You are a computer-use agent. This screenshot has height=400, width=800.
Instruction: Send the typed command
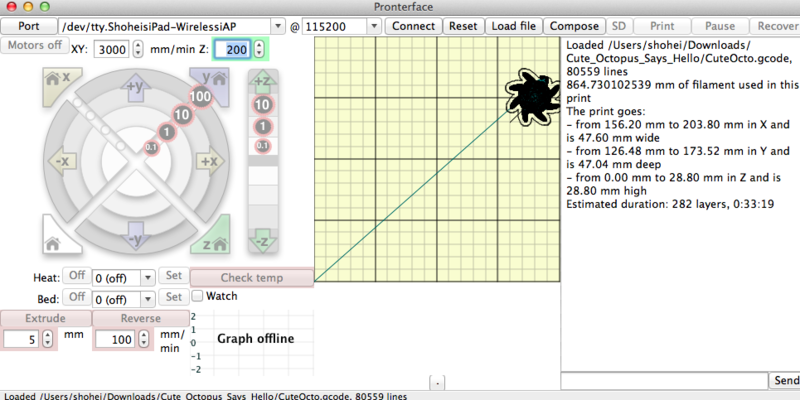point(785,381)
